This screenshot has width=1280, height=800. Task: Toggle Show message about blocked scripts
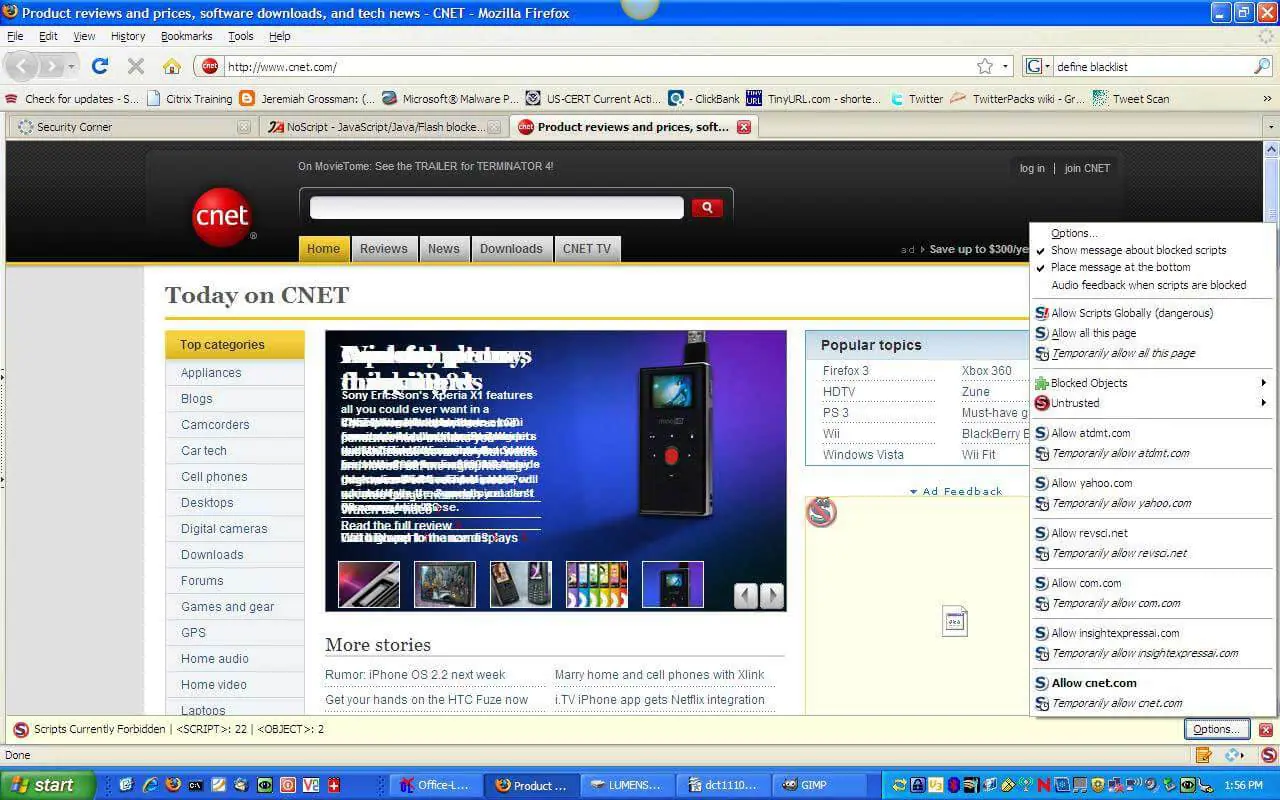pyautogui.click(x=1138, y=250)
